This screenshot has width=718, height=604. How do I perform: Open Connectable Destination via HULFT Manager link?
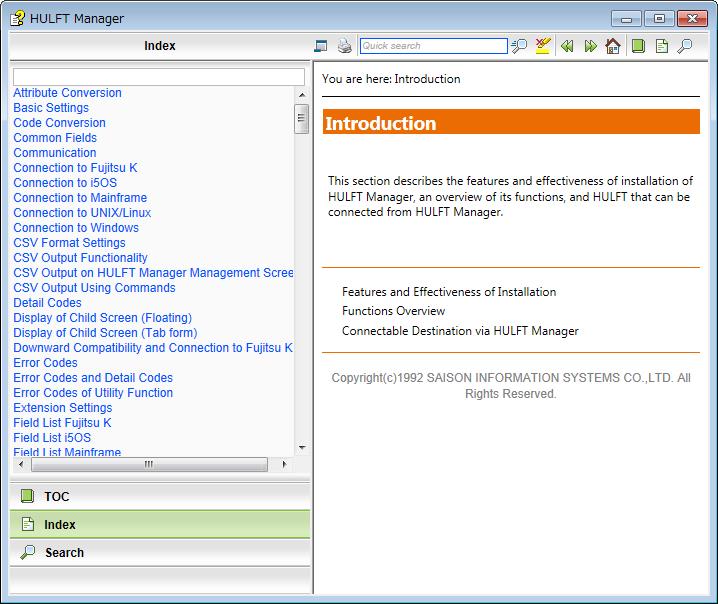tap(460, 331)
